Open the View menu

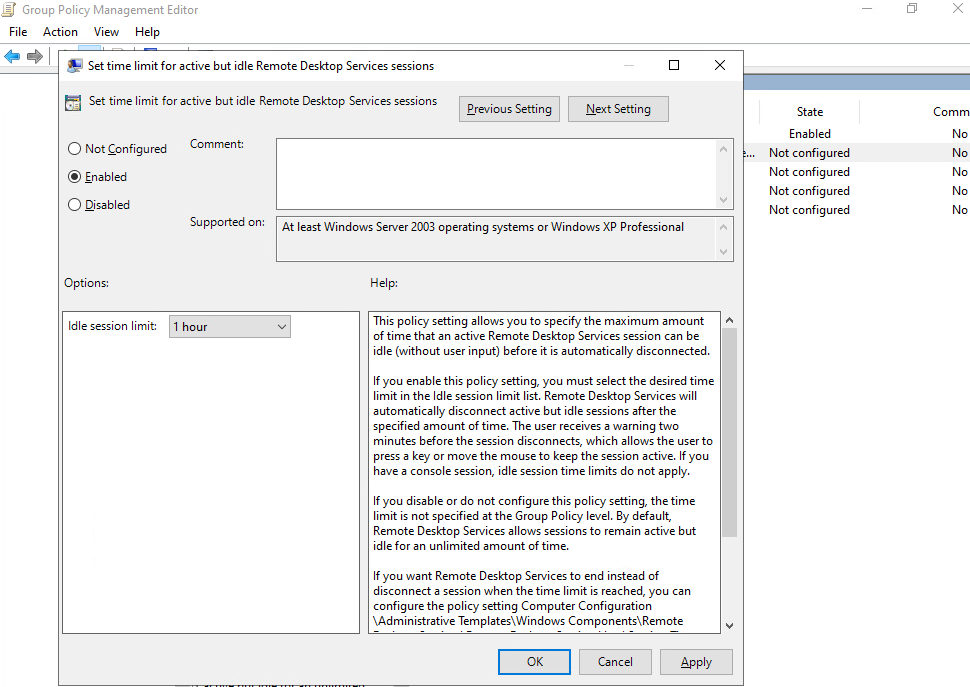pos(106,32)
